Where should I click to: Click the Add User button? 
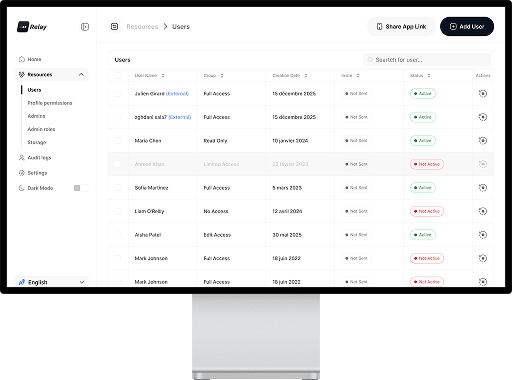coord(467,26)
